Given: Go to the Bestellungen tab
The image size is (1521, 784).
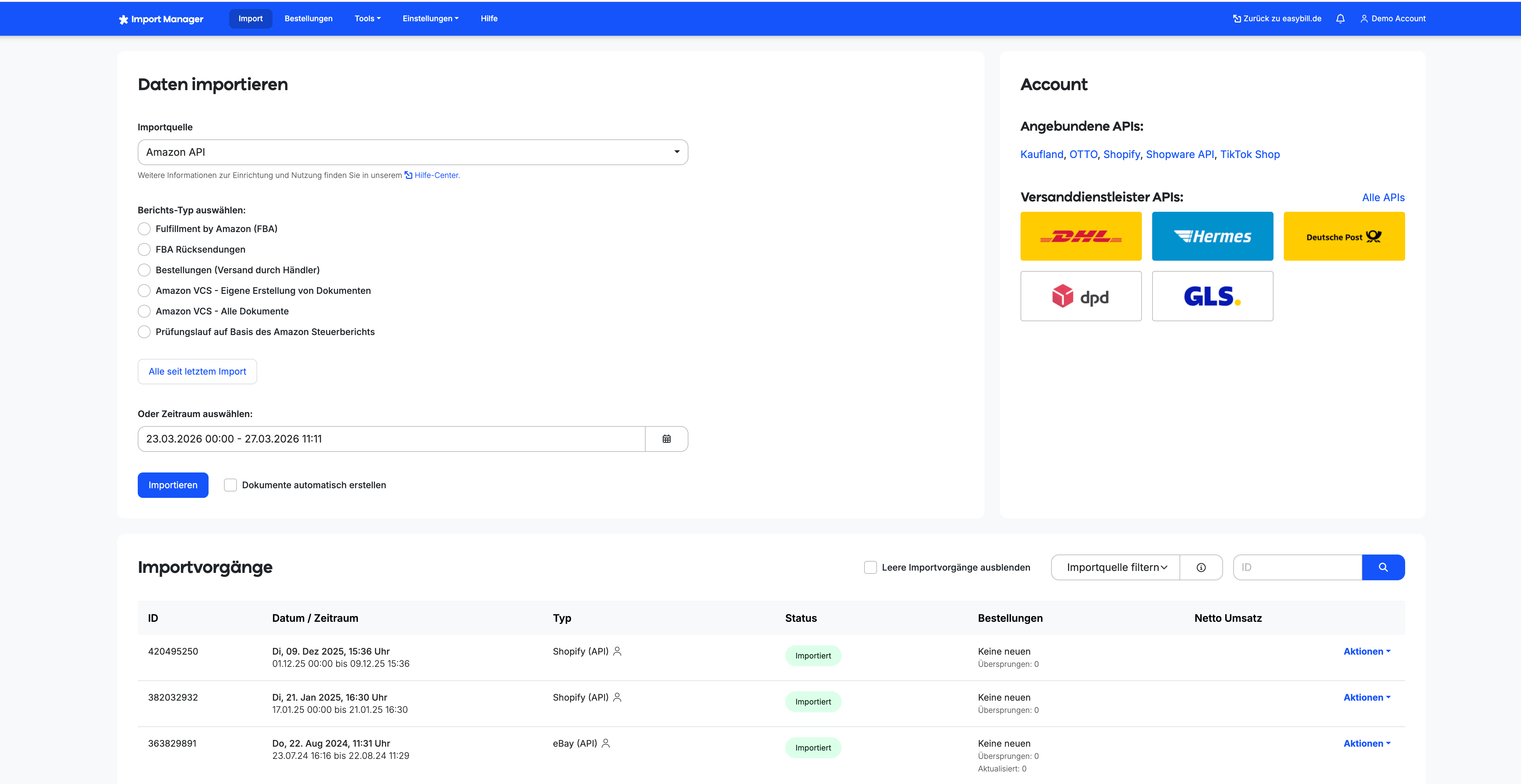Looking at the screenshot, I should [308, 19].
